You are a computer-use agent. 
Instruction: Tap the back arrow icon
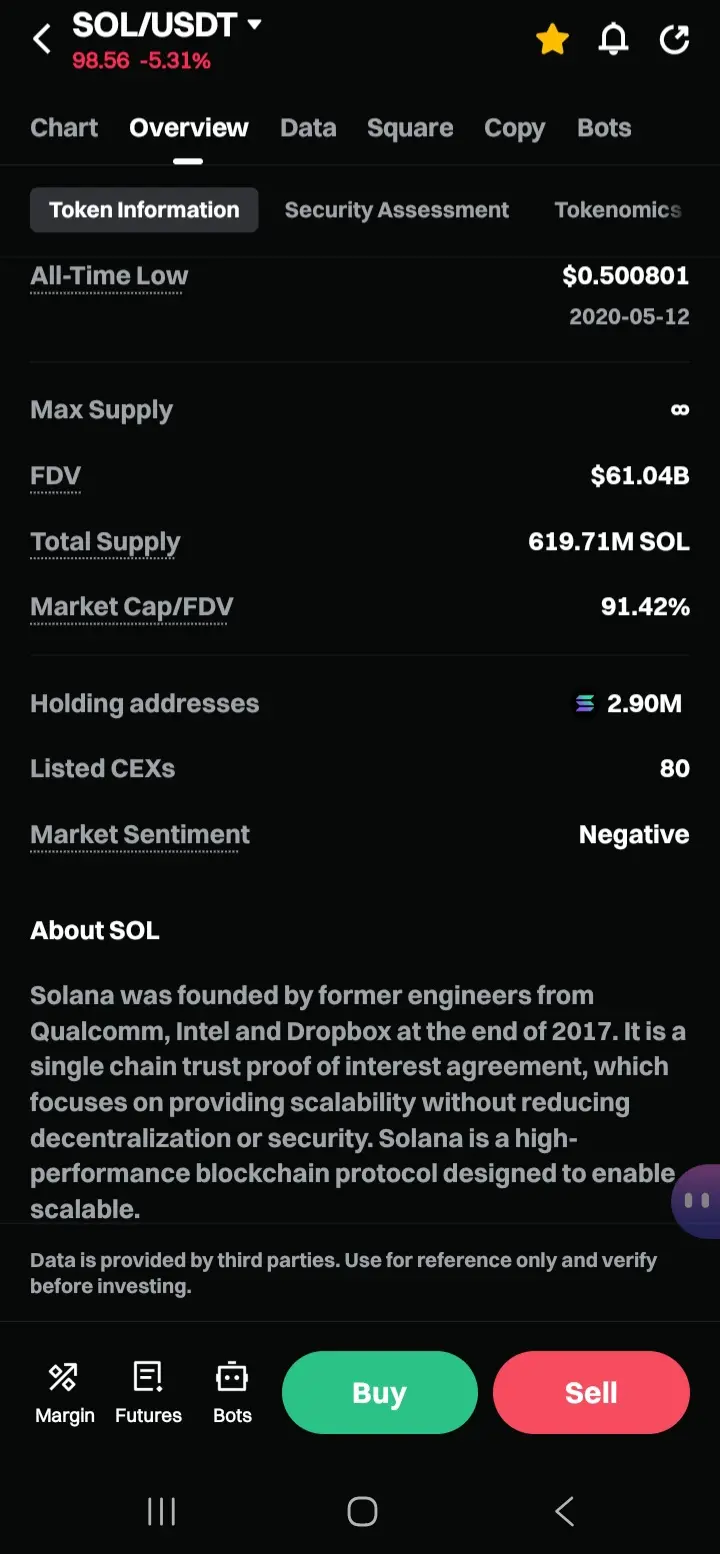coord(42,40)
